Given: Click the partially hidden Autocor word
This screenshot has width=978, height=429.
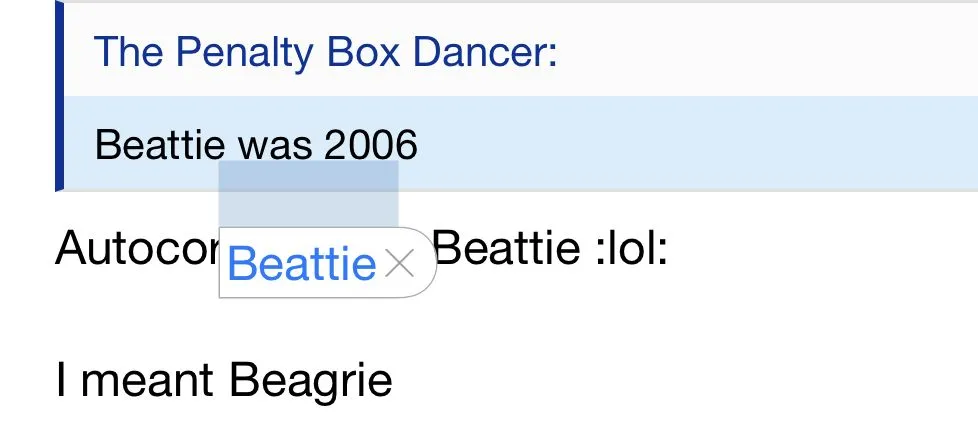Looking at the screenshot, I should point(135,247).
